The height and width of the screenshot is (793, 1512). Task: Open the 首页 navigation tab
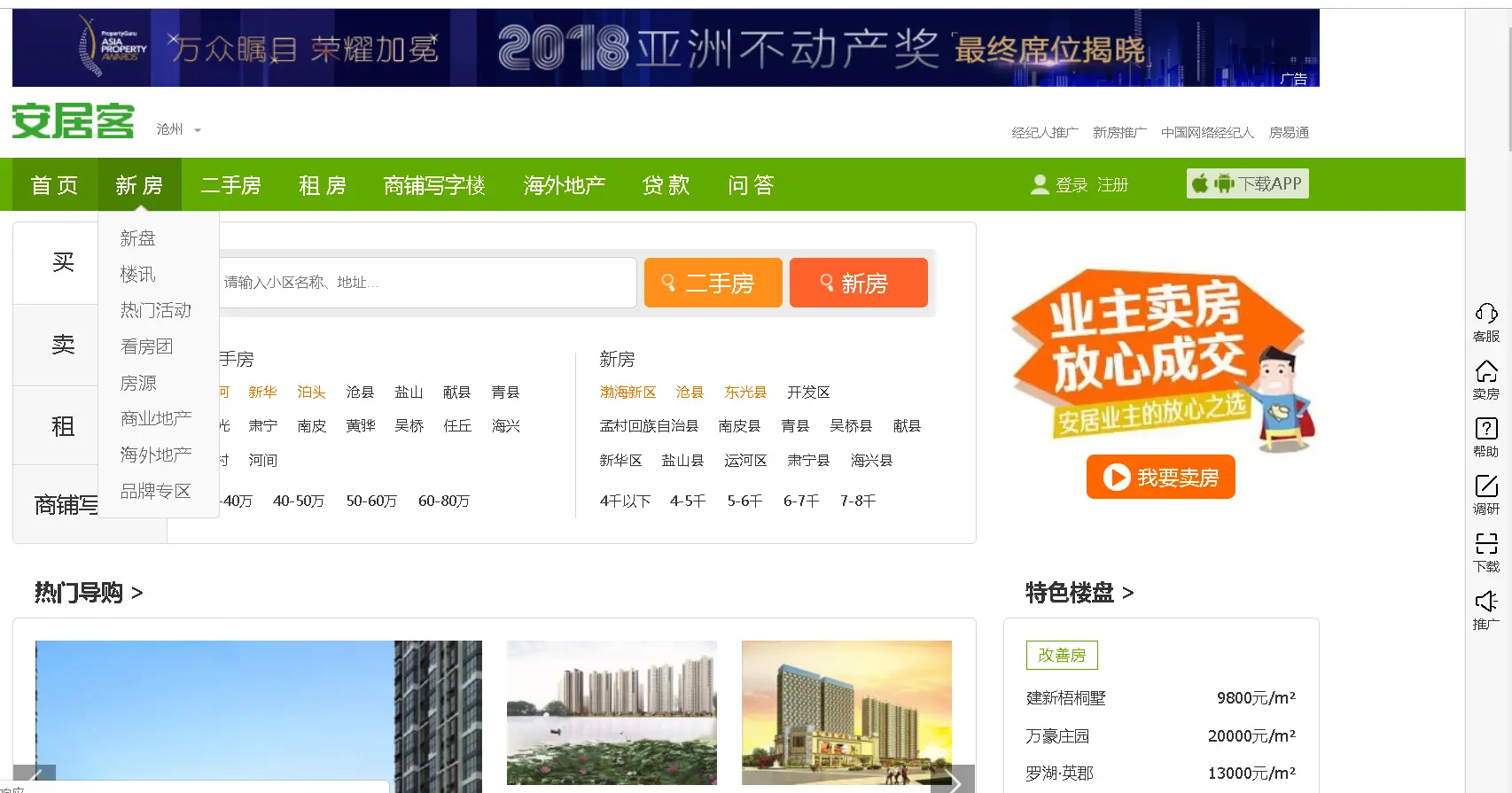pos(54,185)
